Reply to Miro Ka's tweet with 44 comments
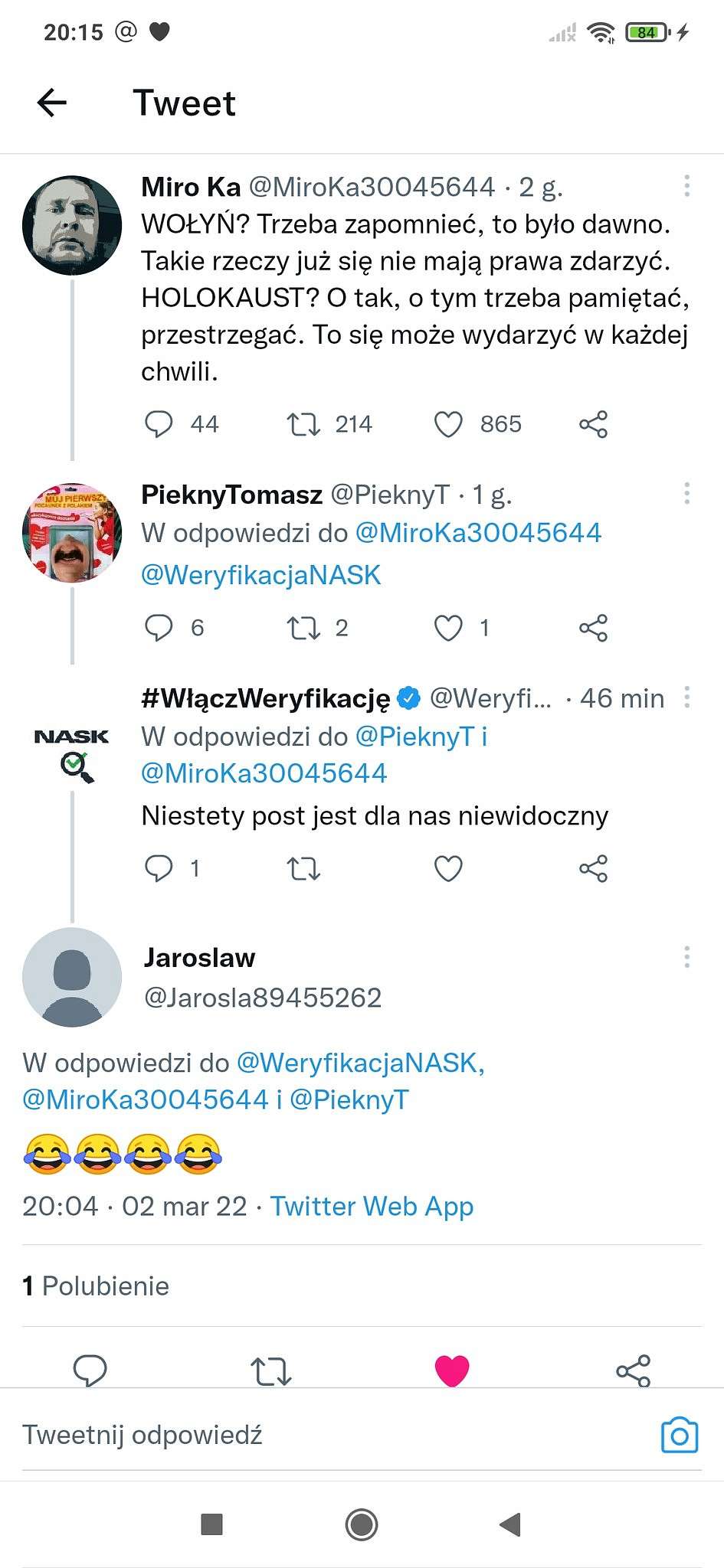 [159, 424]
